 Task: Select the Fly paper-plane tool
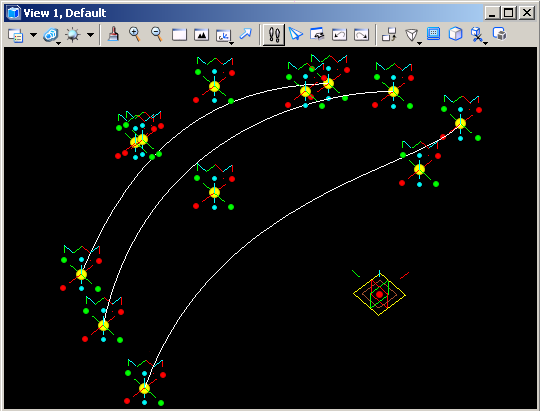click(295, 34)
